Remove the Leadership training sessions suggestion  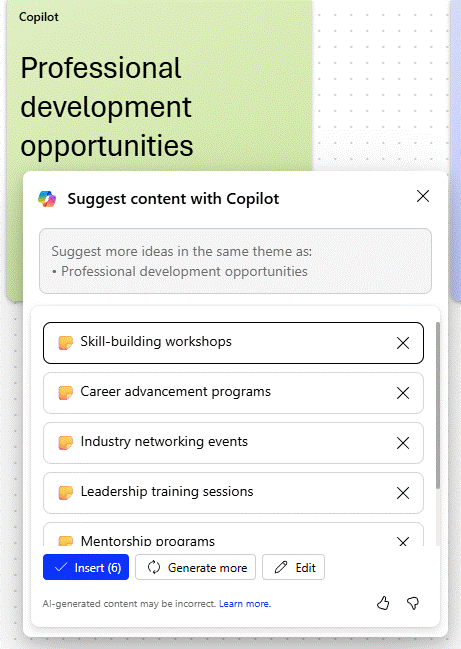point(403,493)
